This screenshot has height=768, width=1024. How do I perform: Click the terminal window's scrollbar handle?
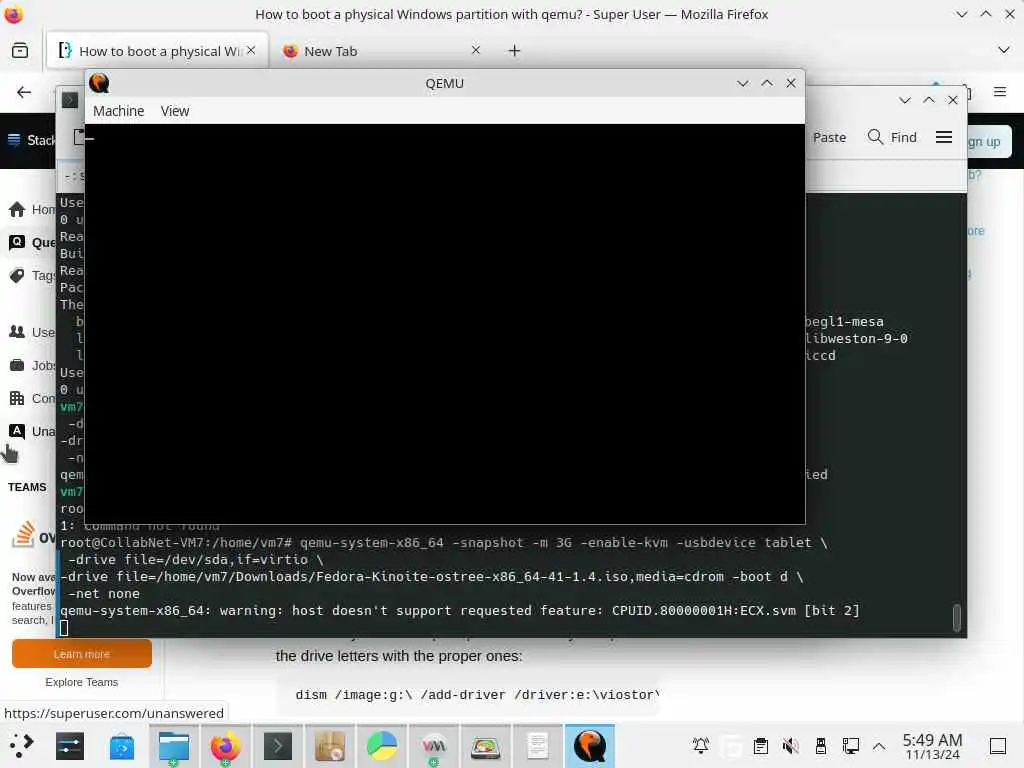(956, 617)
